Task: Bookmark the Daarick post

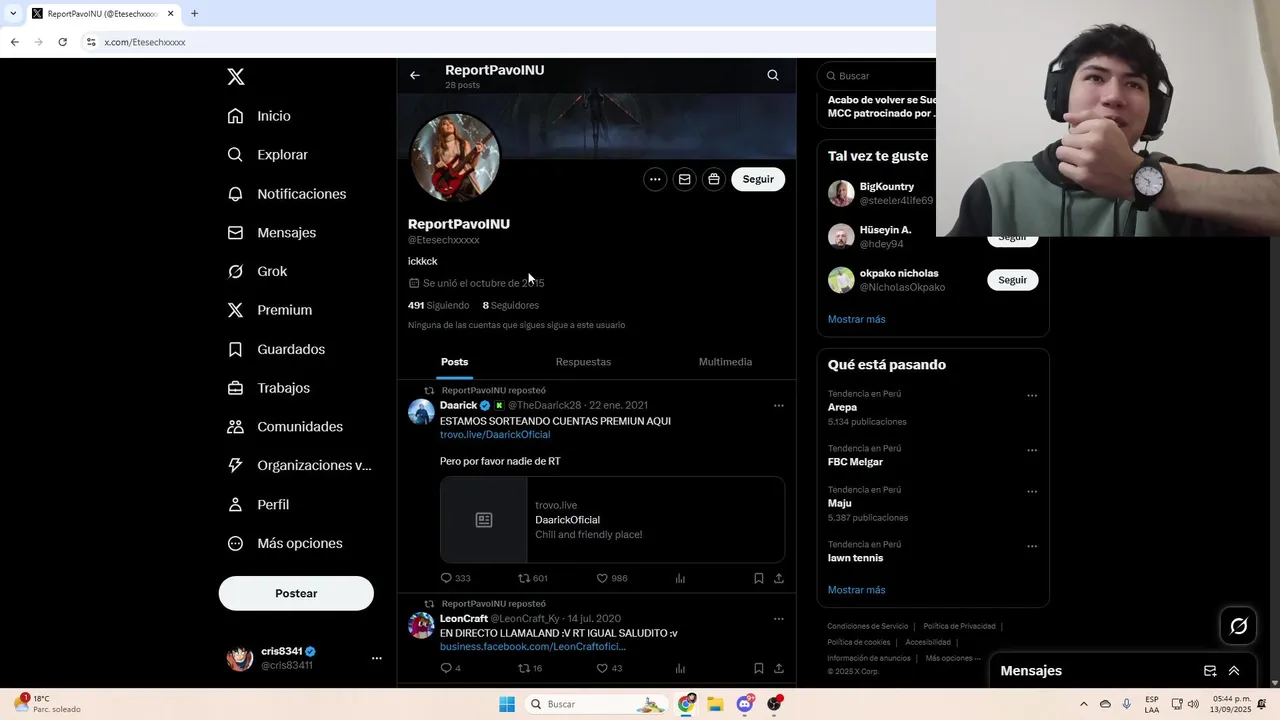Action: pyautogui.click(x=759, y=578)
